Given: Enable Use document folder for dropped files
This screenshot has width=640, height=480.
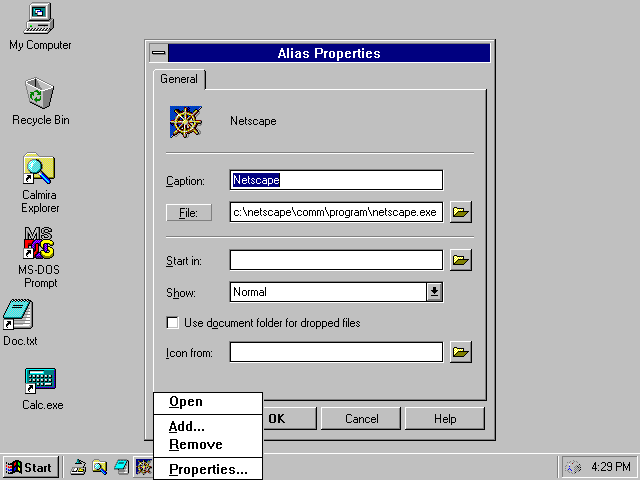Looking at the screenshot, I should pos(173,323).
